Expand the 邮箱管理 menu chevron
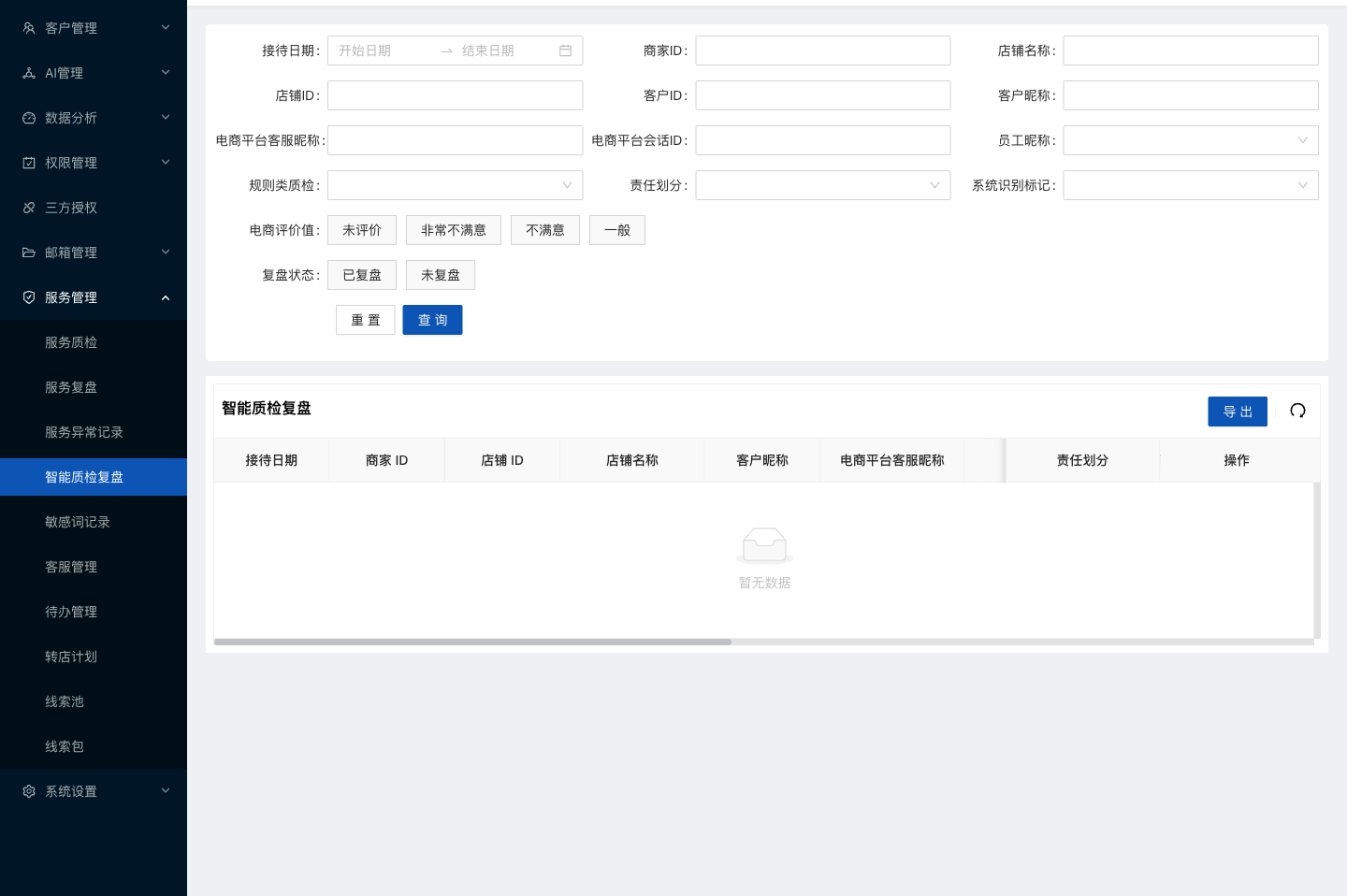 [x=166, y=252]
